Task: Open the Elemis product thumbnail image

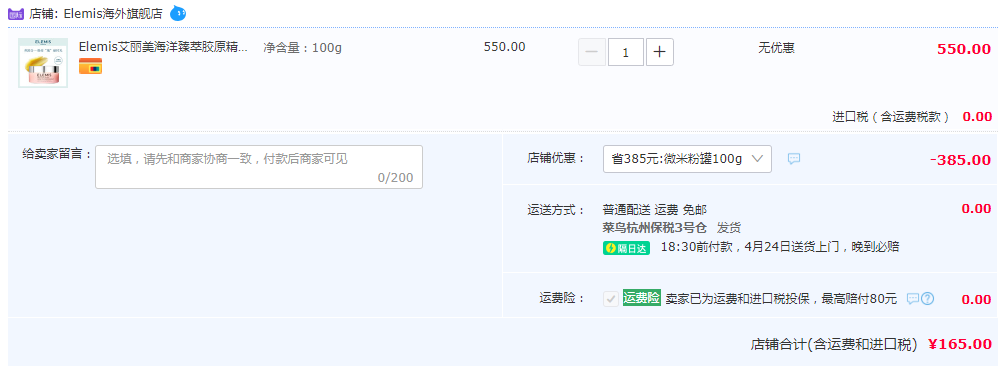Action: (43, 63)
